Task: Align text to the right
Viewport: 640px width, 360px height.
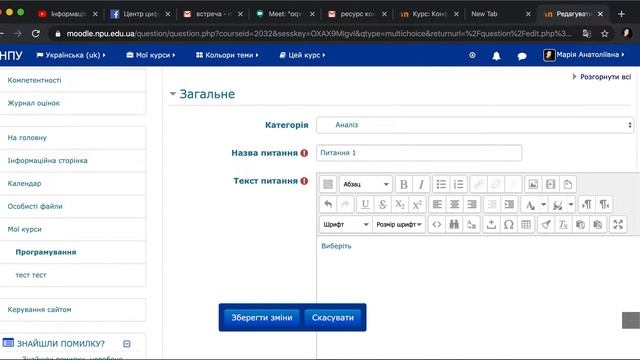Action: coord(471,204)
